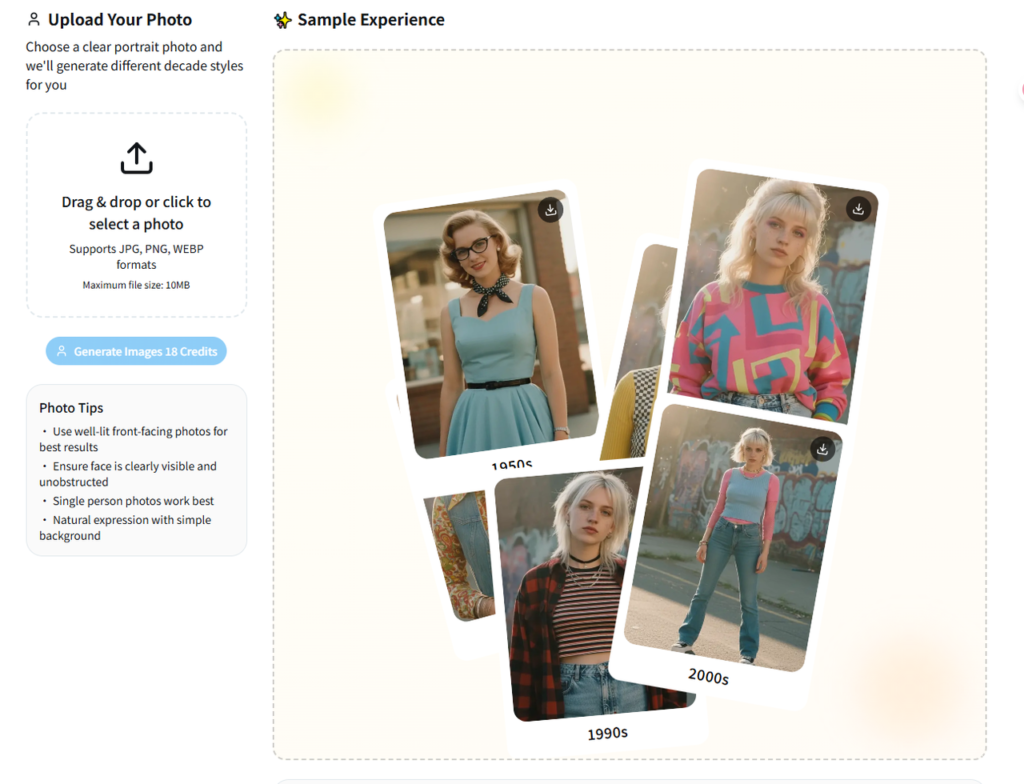This screenshot has width=1024, height=784.
Task: Click the sparkle icon beside Sample Experience
Action: 283,20
